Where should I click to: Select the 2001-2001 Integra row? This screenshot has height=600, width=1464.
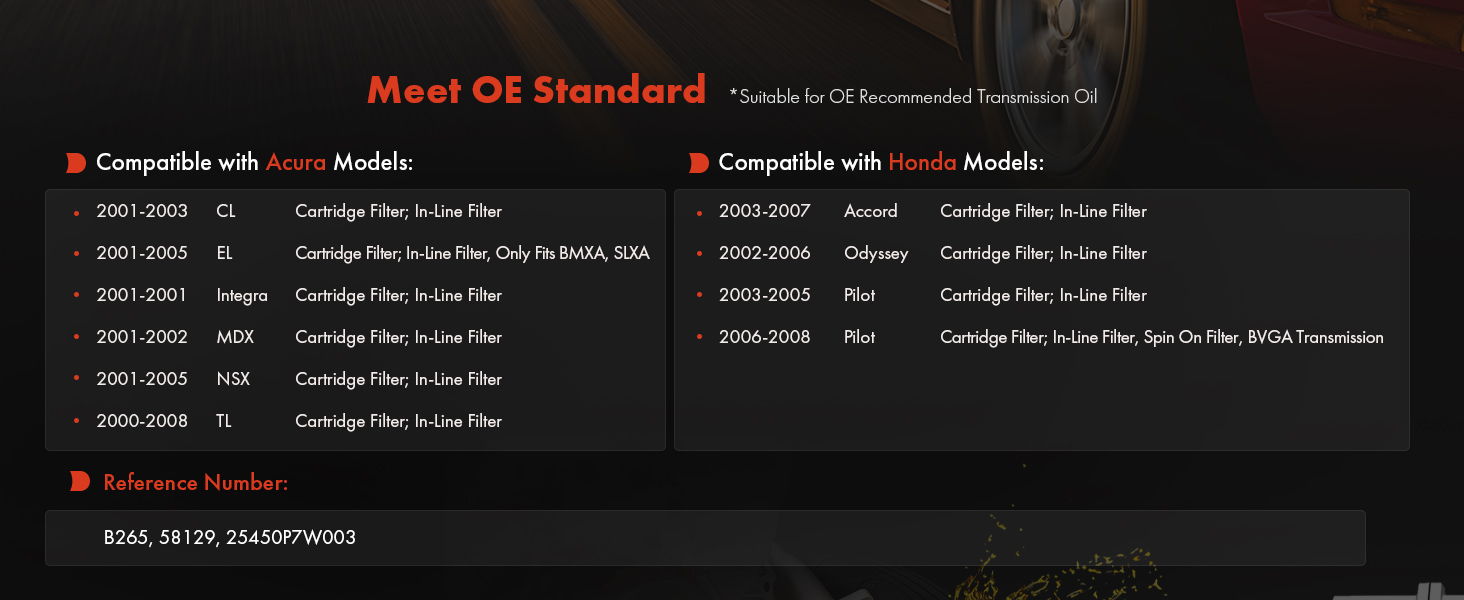pyautogui.click(x=300, y=296)
